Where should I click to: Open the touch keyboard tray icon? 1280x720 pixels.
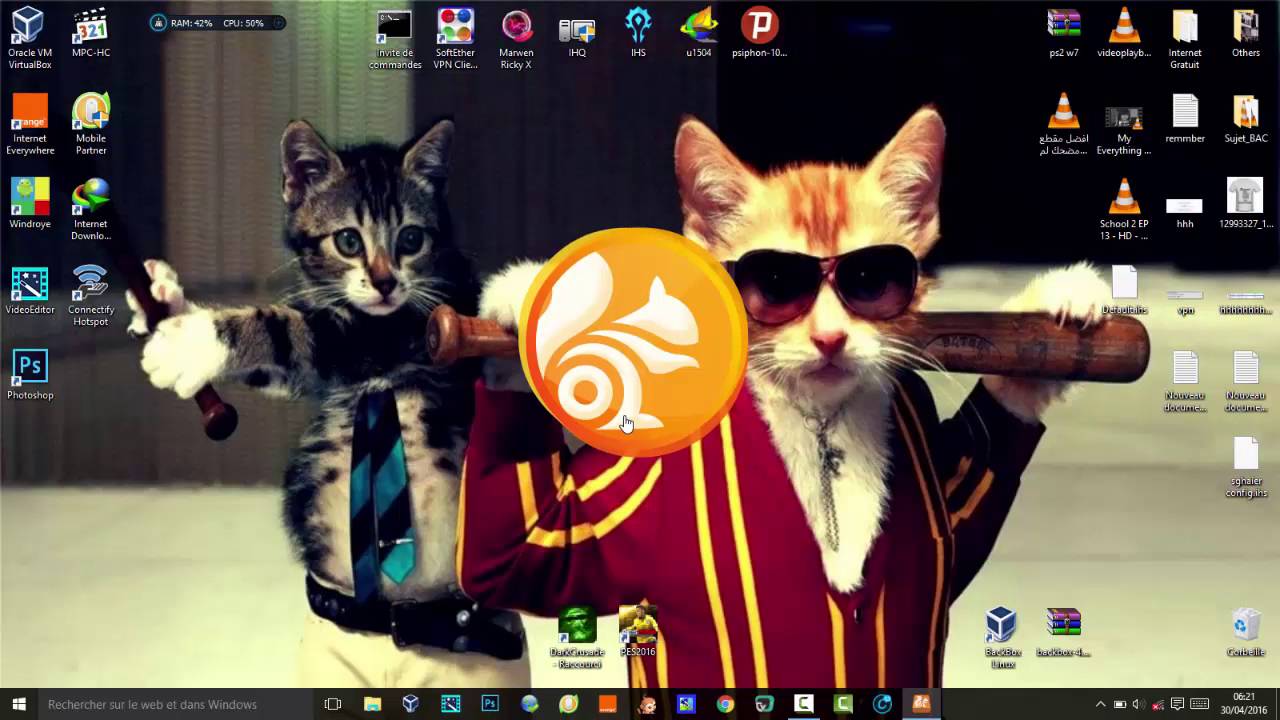point(1200,704)
